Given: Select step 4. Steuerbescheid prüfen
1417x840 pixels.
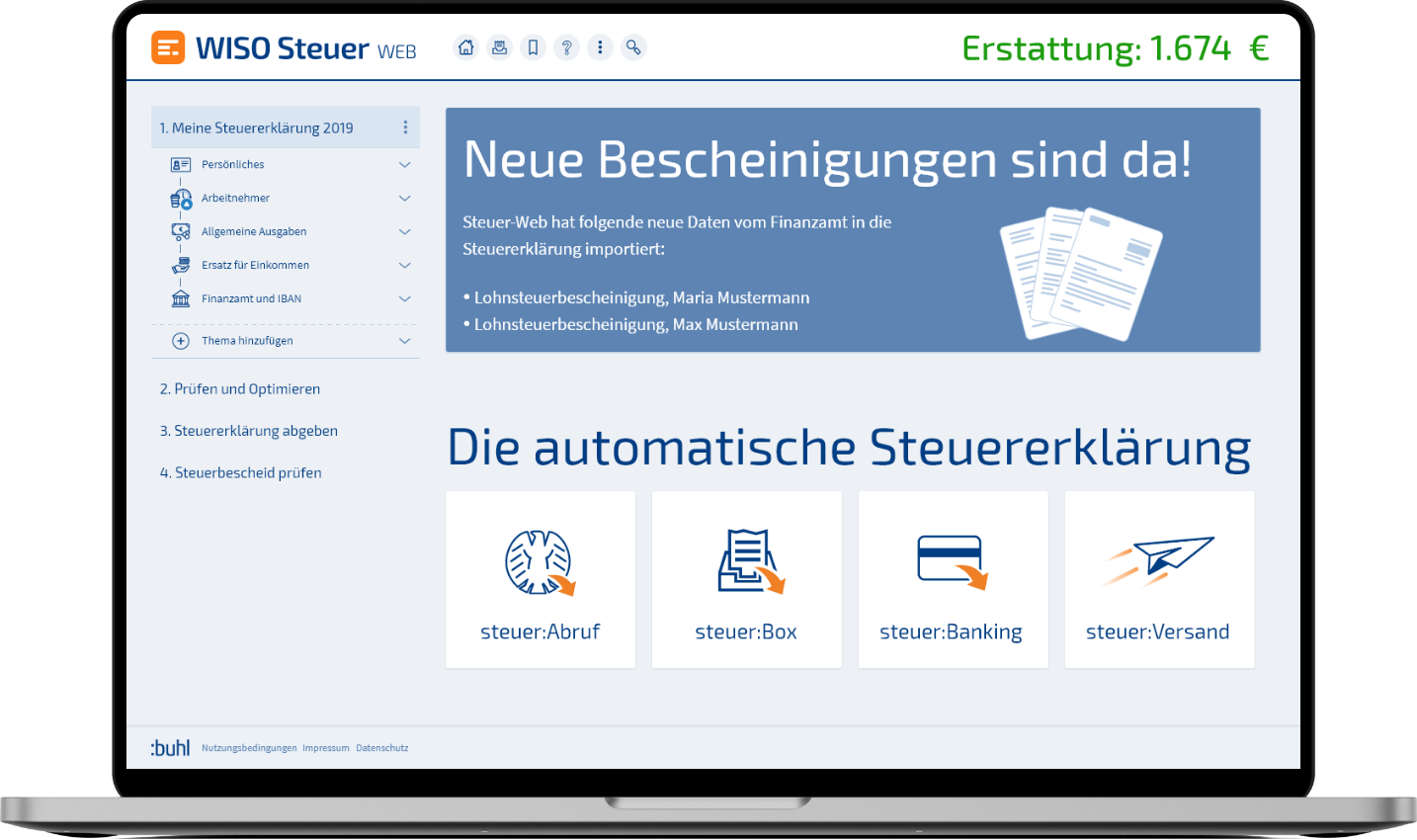Looking at the screenshot, I should 241,473.
